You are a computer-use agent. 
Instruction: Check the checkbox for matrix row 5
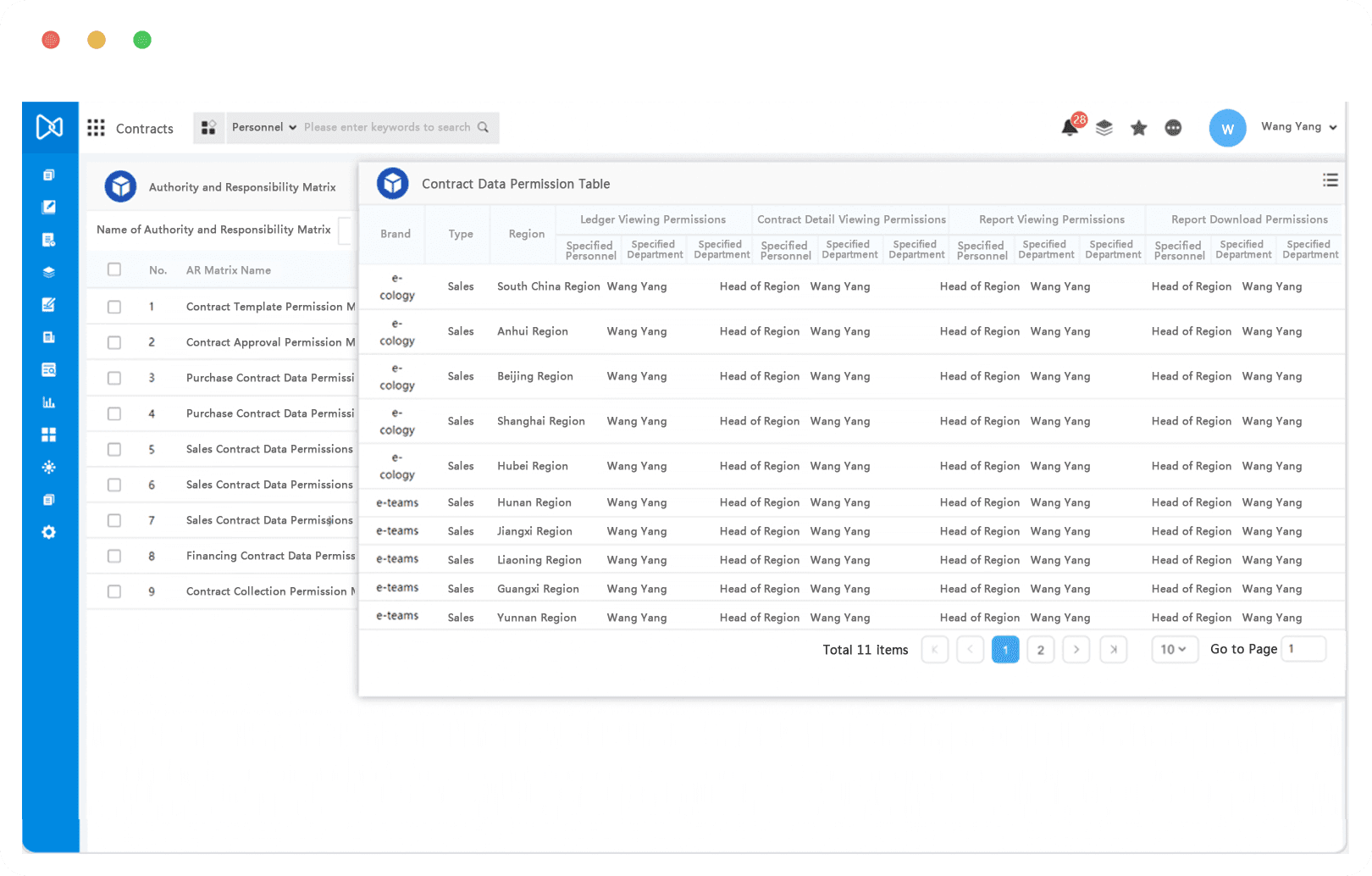(x=114, y=449)
